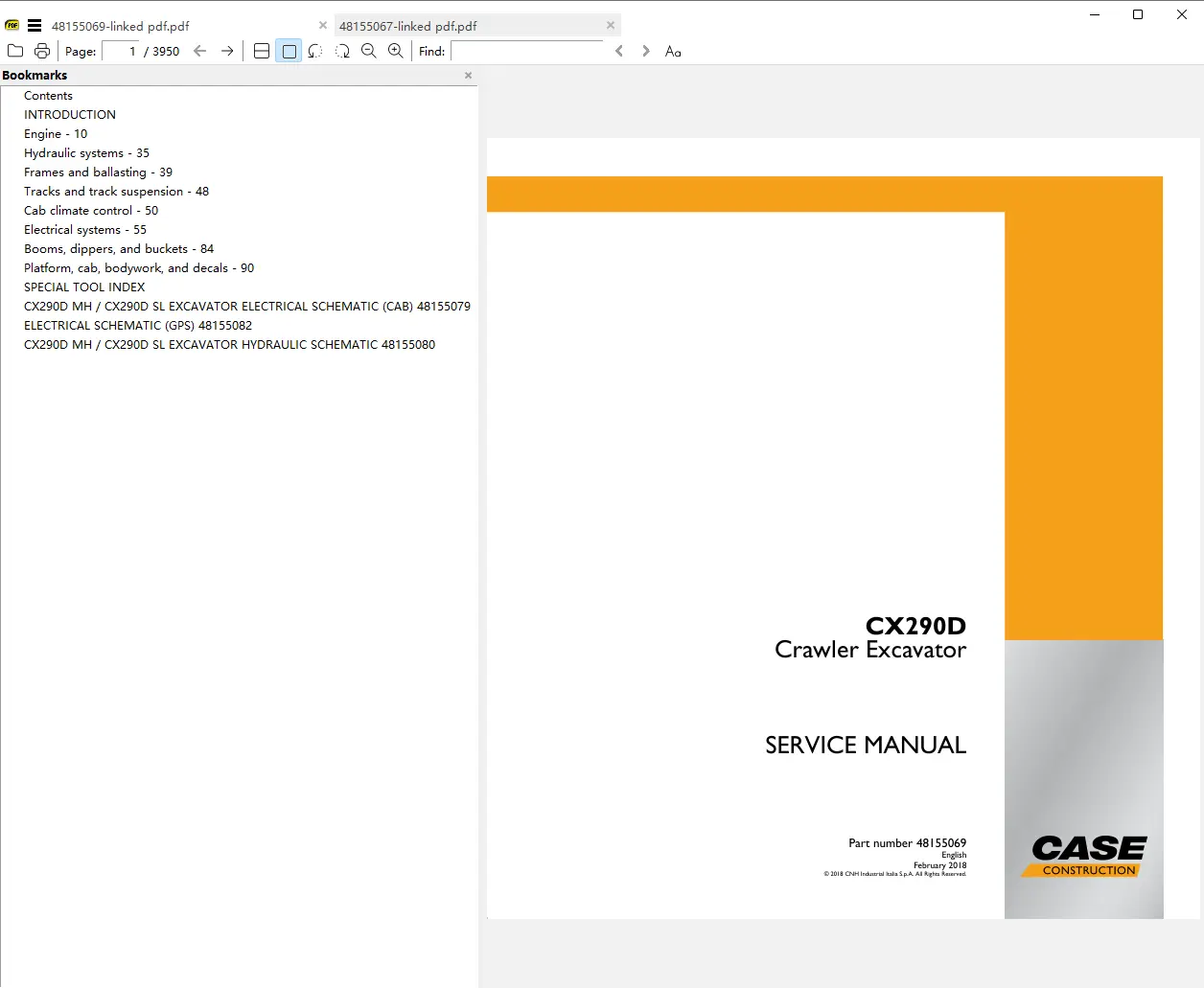Maximize the PDF viewer window
Viewport: 1204px width, 988px height.
[1138, 14]
